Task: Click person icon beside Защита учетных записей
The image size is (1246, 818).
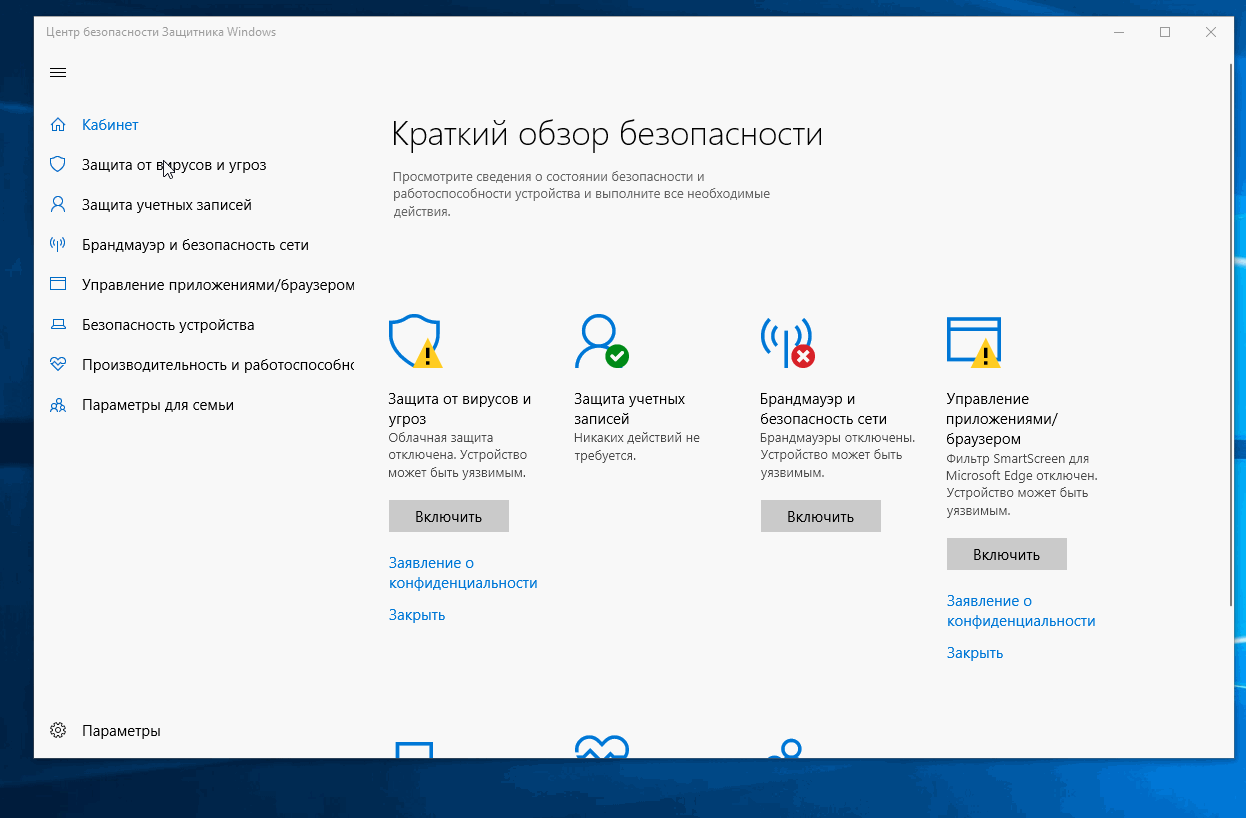Action: click(58, 205)
